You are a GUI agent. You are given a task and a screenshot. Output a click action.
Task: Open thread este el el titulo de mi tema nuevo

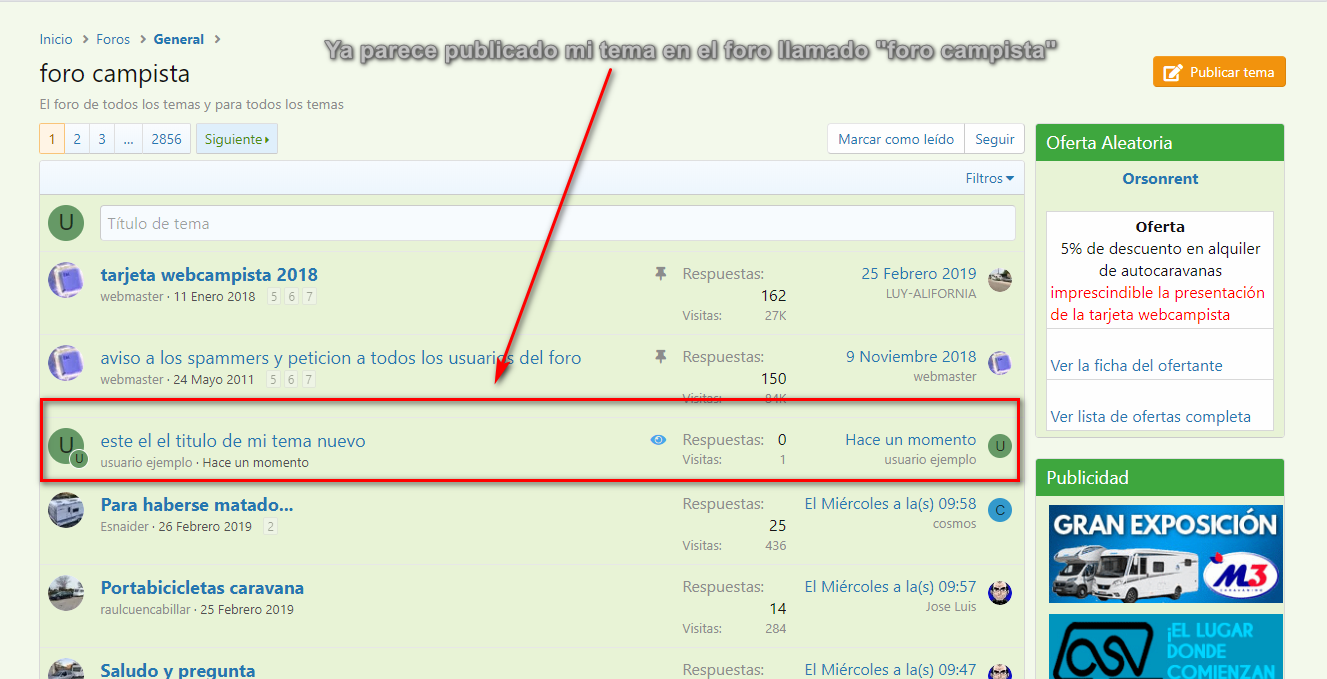(233, 440)
